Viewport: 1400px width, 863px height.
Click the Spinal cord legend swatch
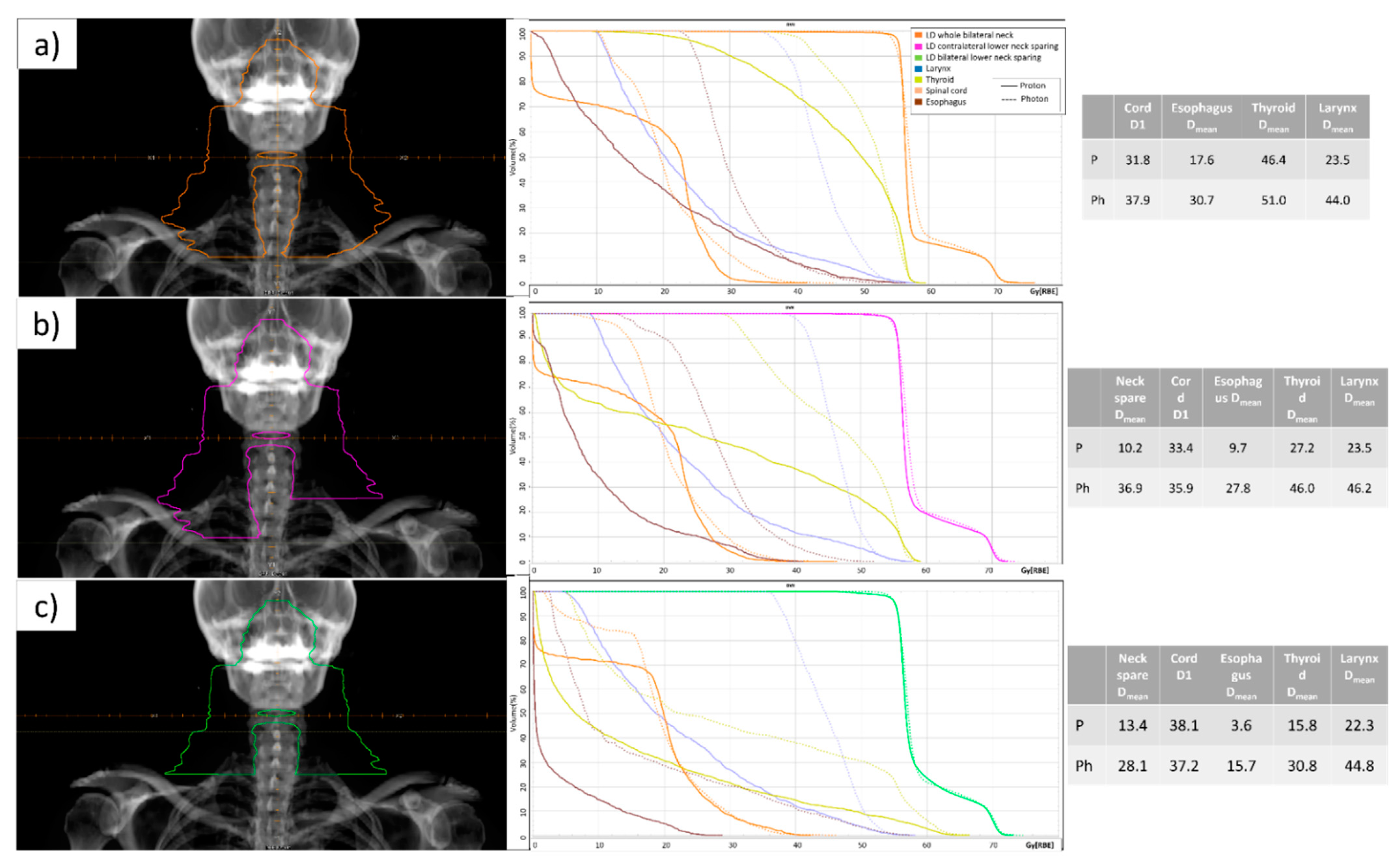(x=918, y=91)
